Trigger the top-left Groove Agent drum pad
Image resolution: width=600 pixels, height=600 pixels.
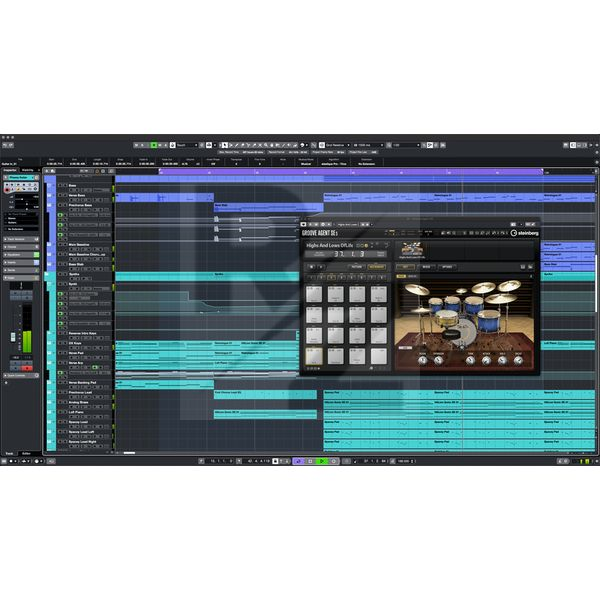tap(314, 294)
